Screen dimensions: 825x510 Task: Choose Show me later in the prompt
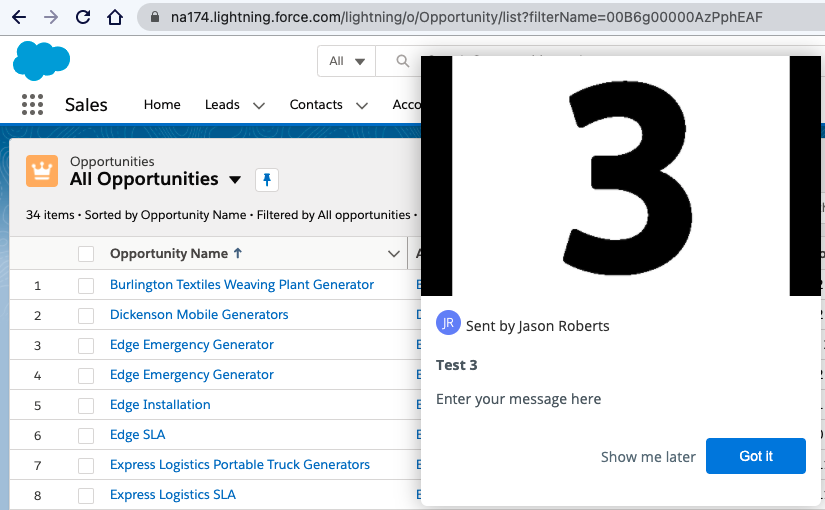648,456
